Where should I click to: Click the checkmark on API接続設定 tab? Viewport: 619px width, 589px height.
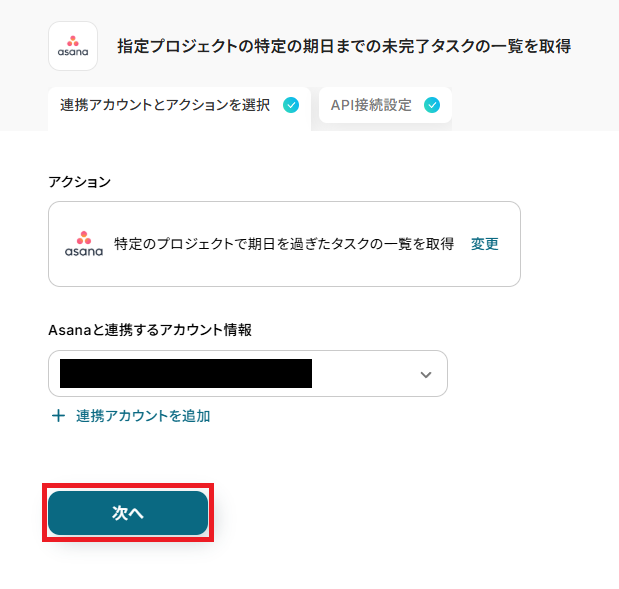tap(432, 105)
